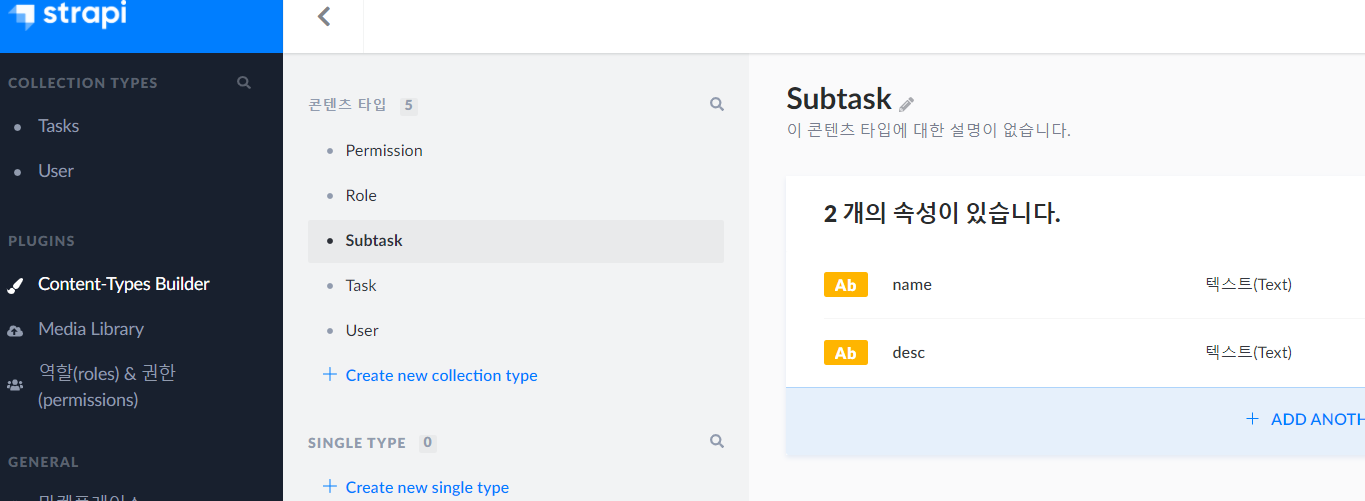This screenshot has width=1365, height=501.
Task: Edit Subtask name with pencil icon
Action: point(906,103)
